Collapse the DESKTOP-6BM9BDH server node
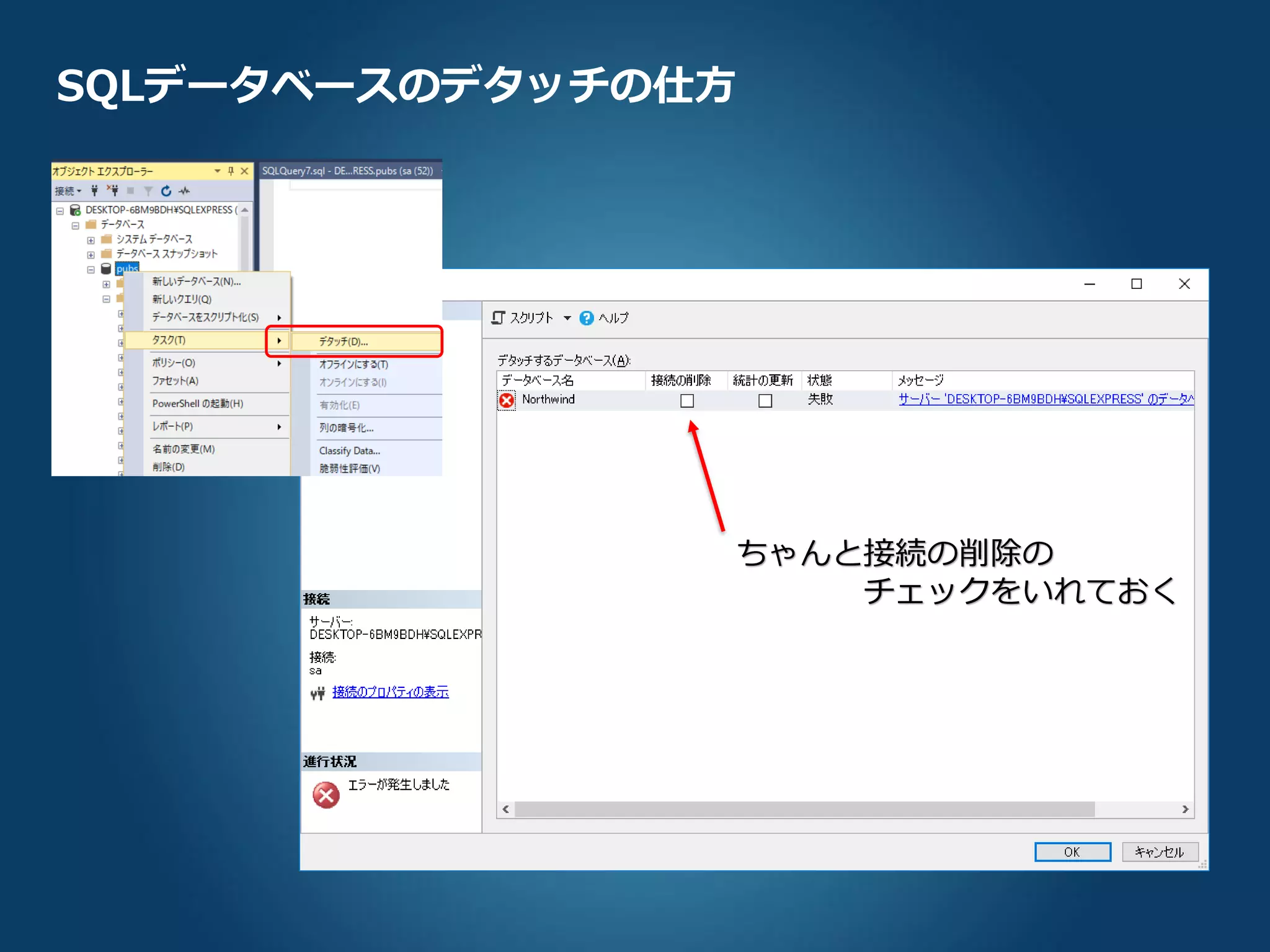Viewport: 1270px width, 952px height. click(x=60, y=211)
